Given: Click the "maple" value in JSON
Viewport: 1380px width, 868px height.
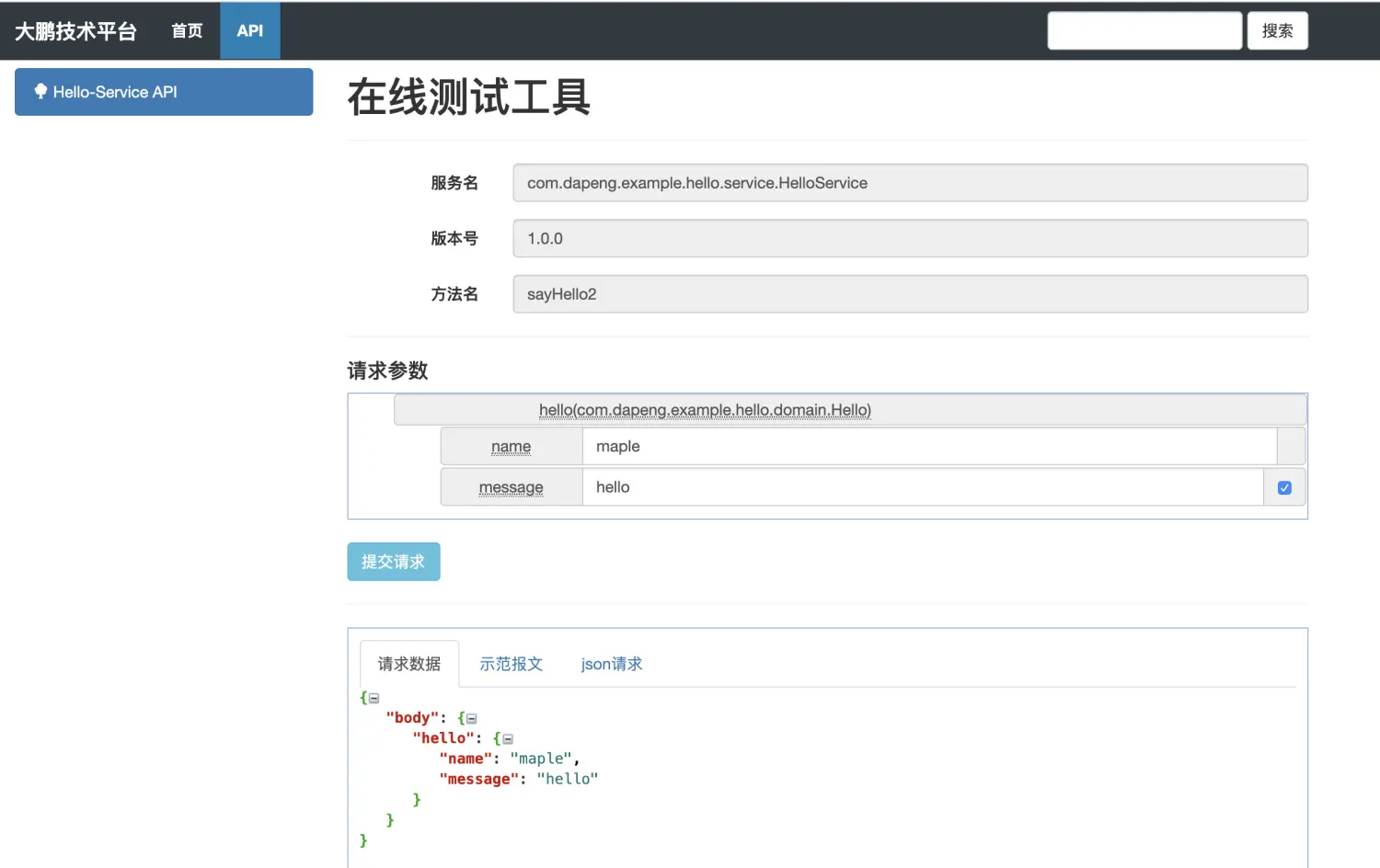Looking at the screenshot, I should coord(541,759).
